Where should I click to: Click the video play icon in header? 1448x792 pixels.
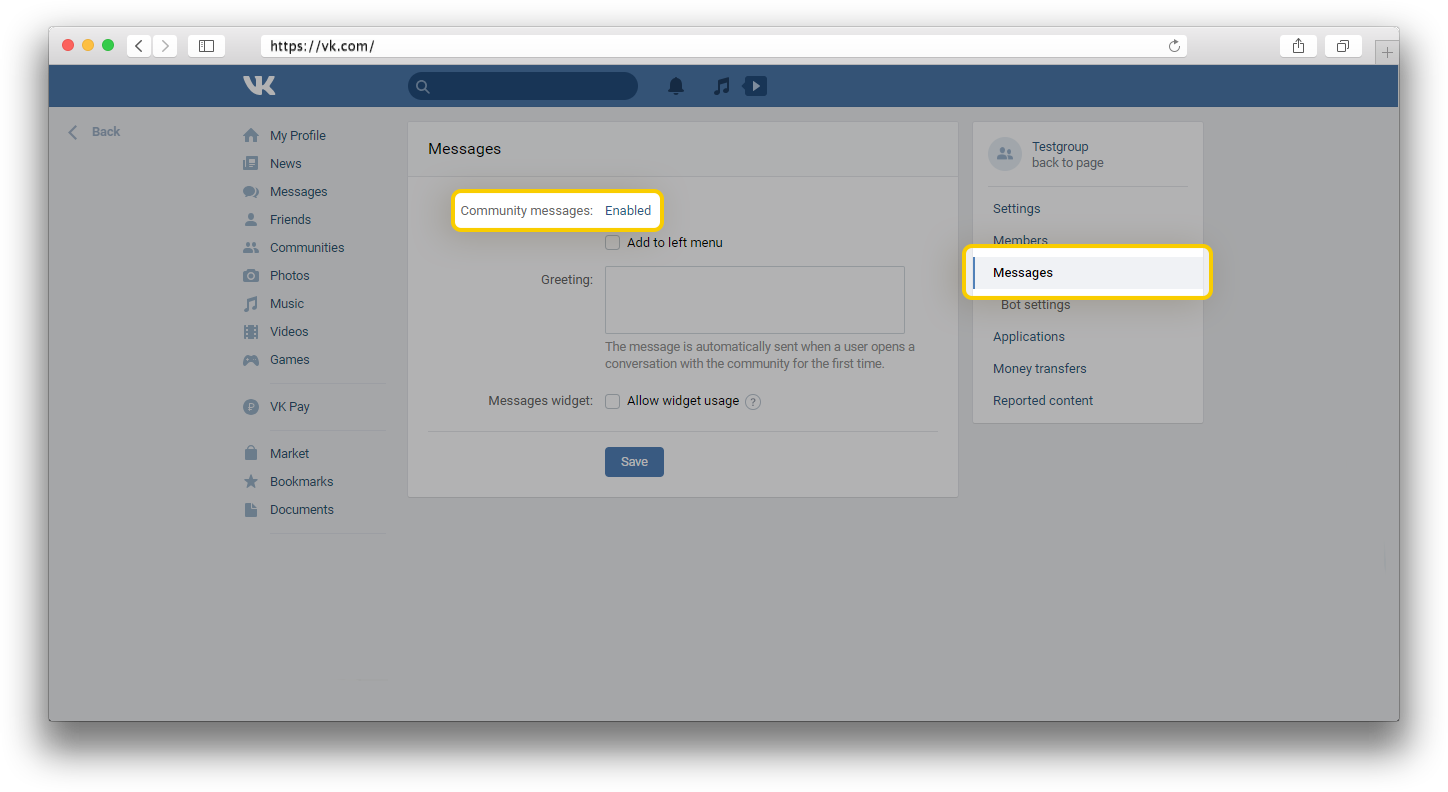pyautogui.click(x=755, y=86)
